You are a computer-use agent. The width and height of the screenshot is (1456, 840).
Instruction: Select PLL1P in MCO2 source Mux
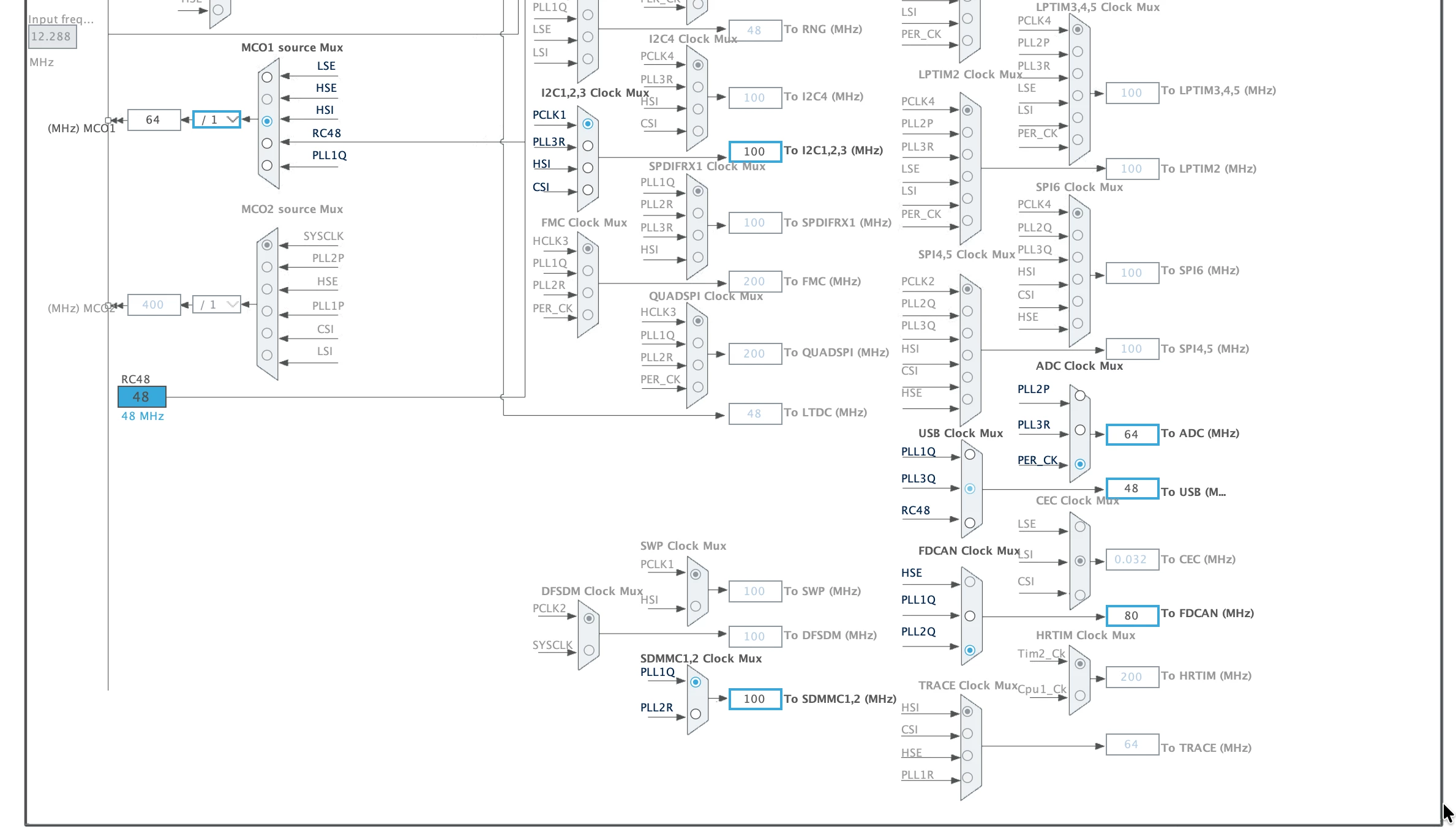coord(267,311)
